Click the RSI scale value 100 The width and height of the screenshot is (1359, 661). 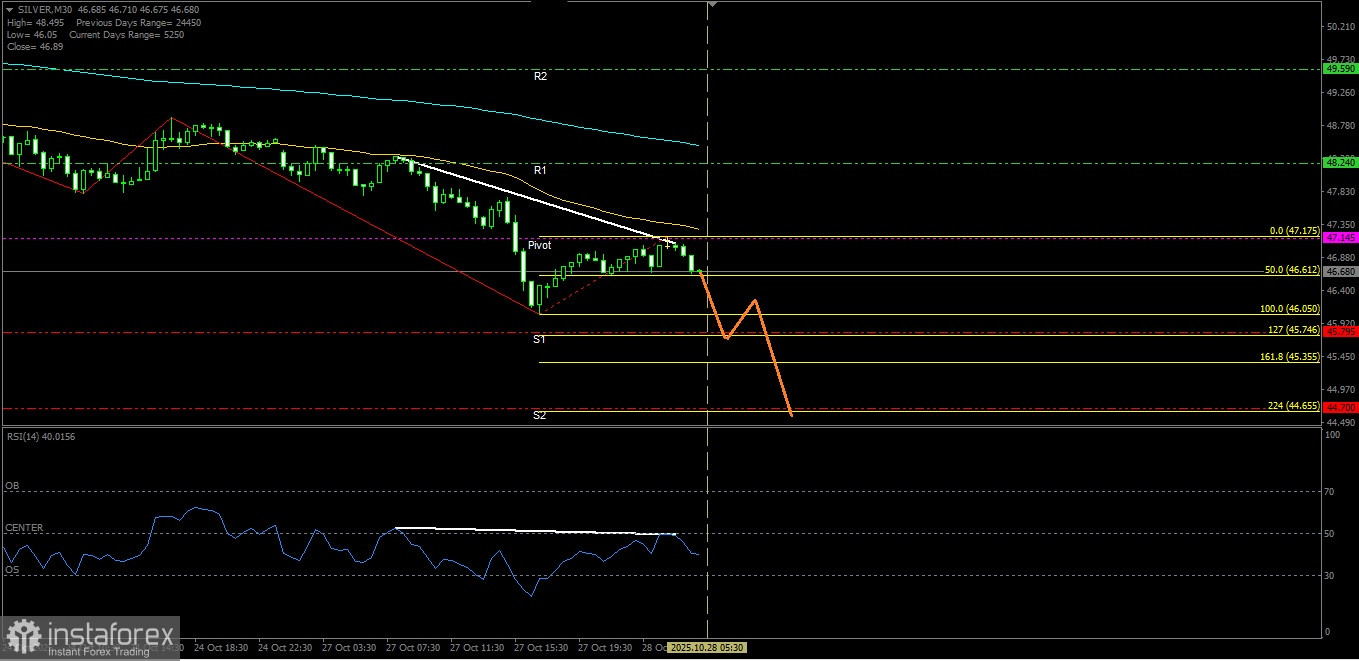[1332, 434]
